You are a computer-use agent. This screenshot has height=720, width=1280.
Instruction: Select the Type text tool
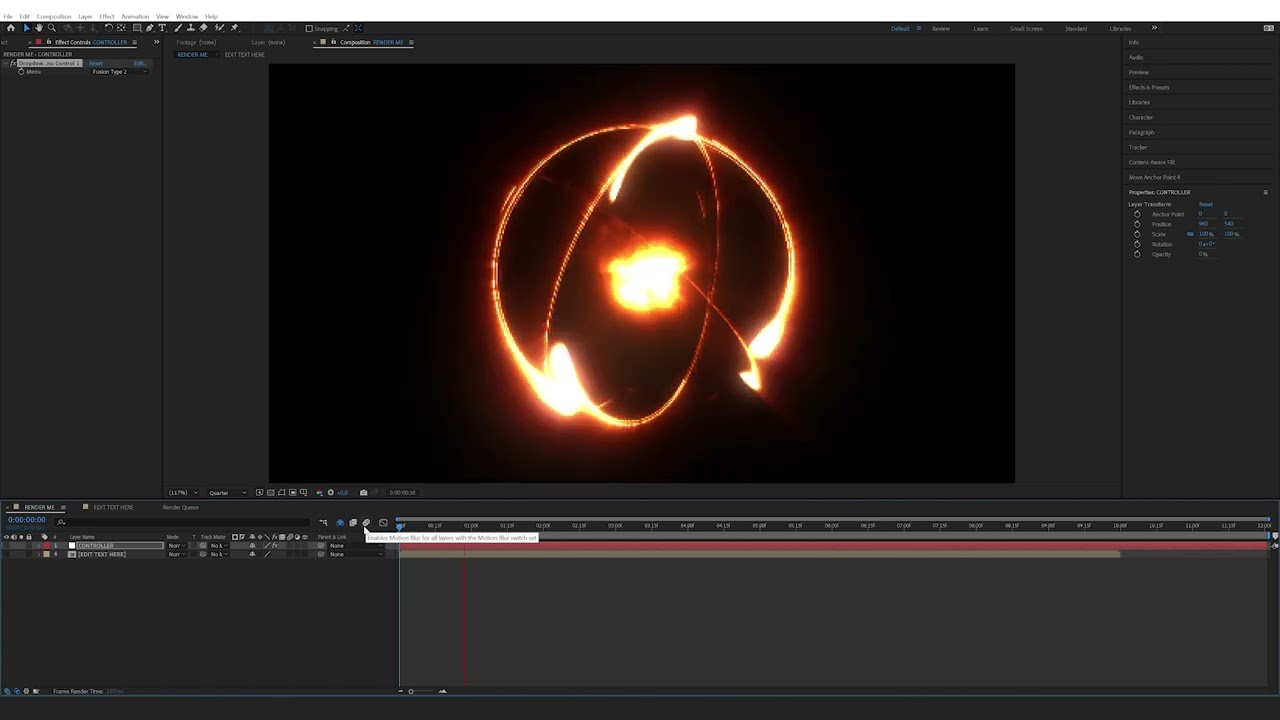[162, 28]
